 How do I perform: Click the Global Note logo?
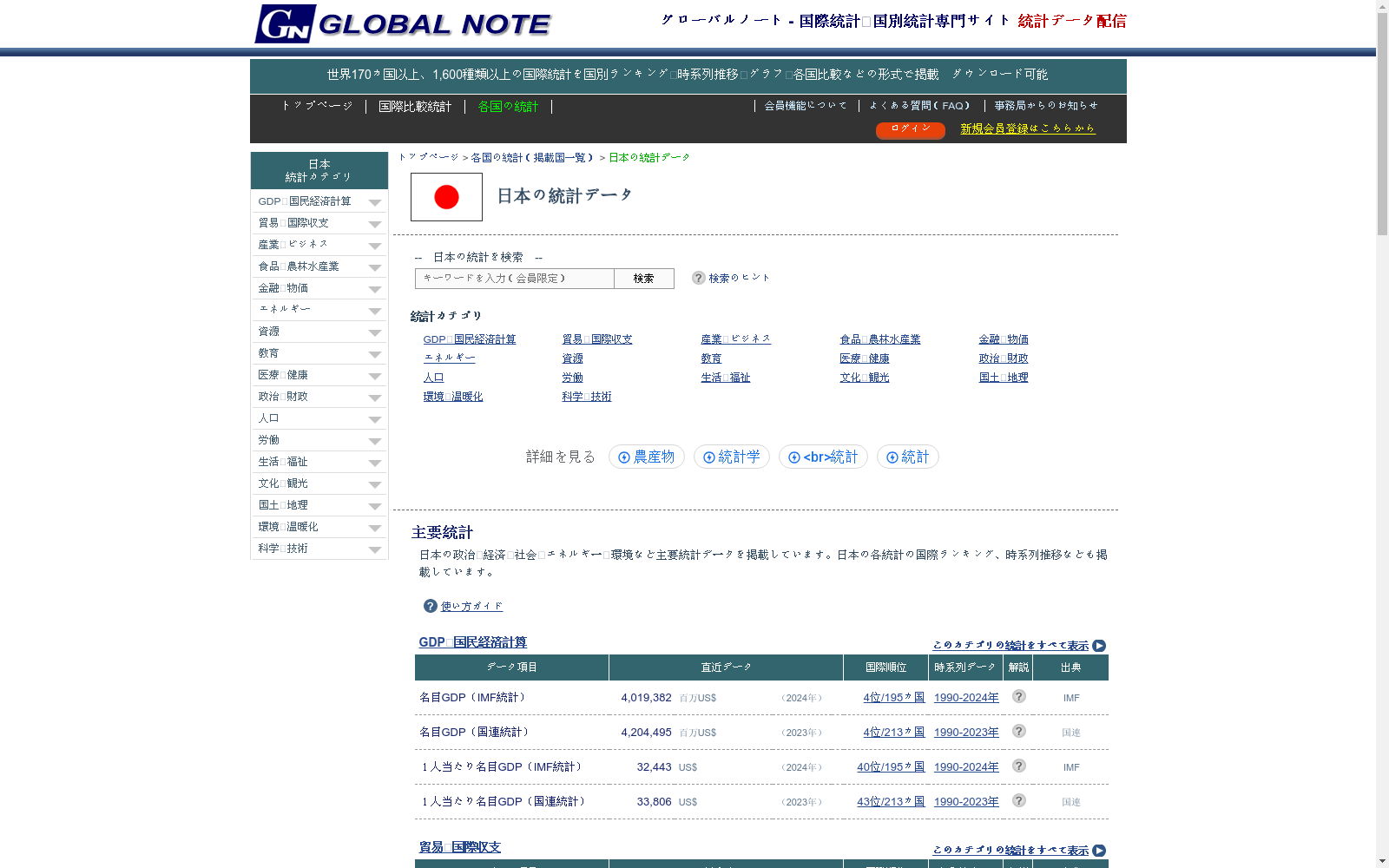403,23
